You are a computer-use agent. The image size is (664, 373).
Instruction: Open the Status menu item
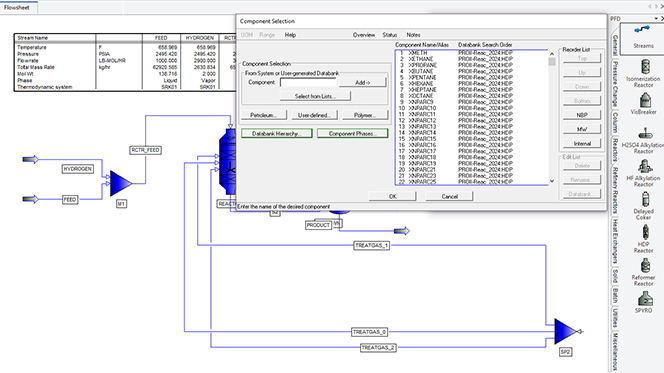click(390, 35)
